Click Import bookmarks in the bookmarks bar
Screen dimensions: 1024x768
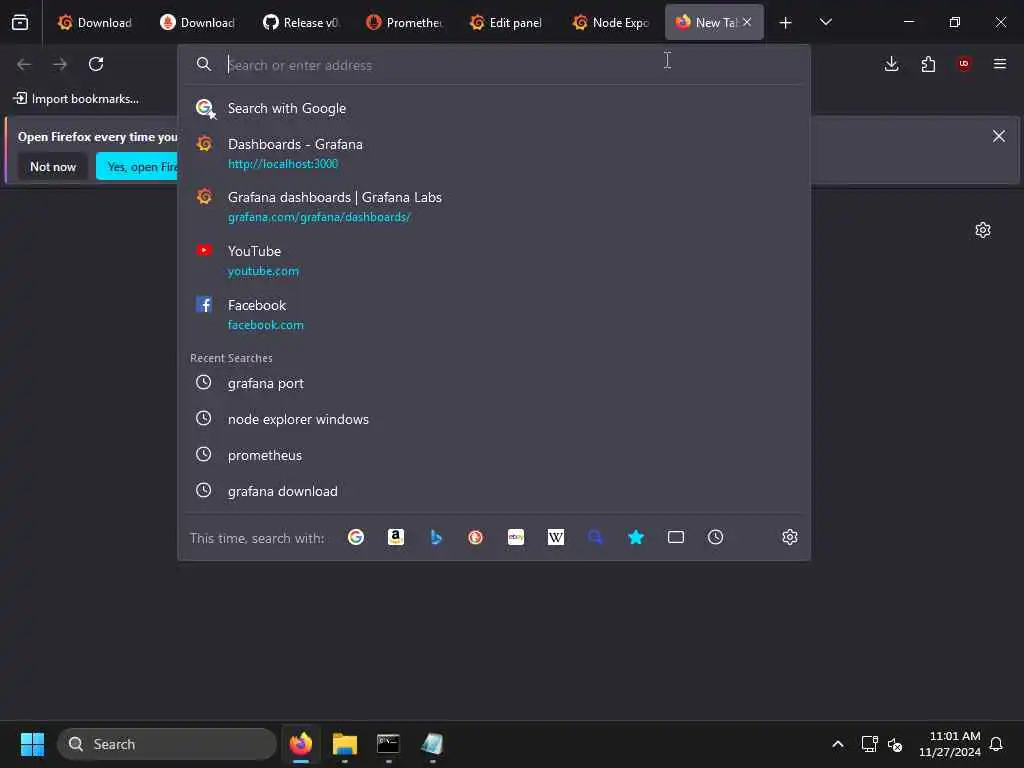pyautogui.click(x=76, y=99)
